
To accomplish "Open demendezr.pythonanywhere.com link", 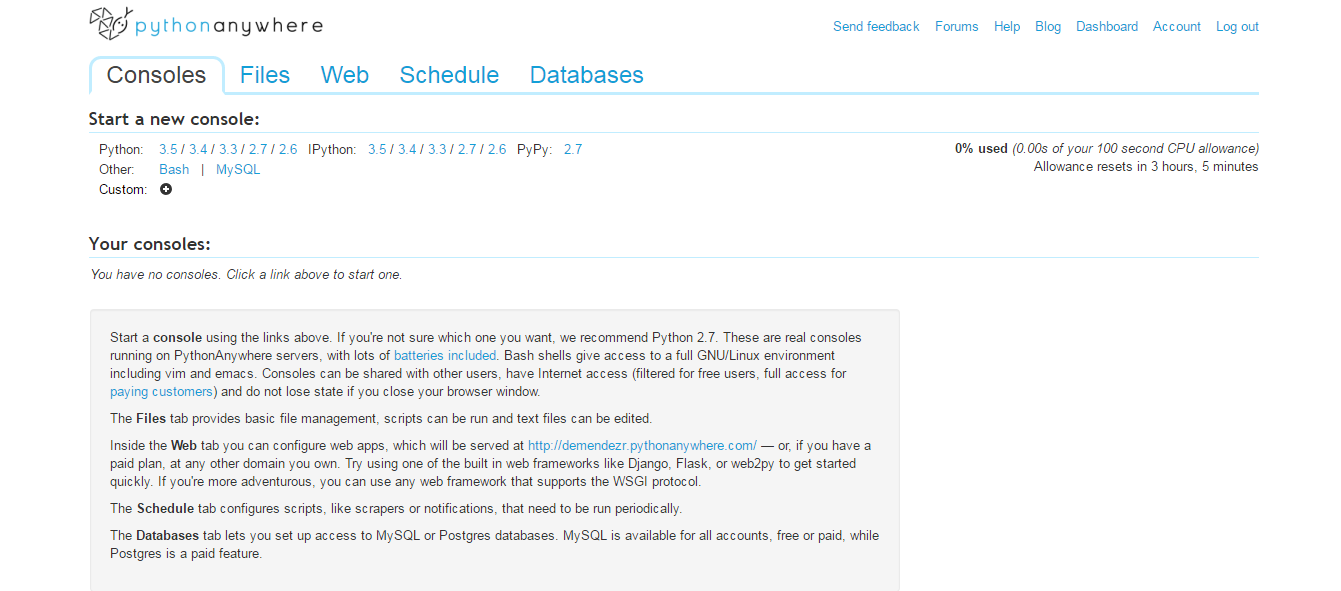I will 642,445.
